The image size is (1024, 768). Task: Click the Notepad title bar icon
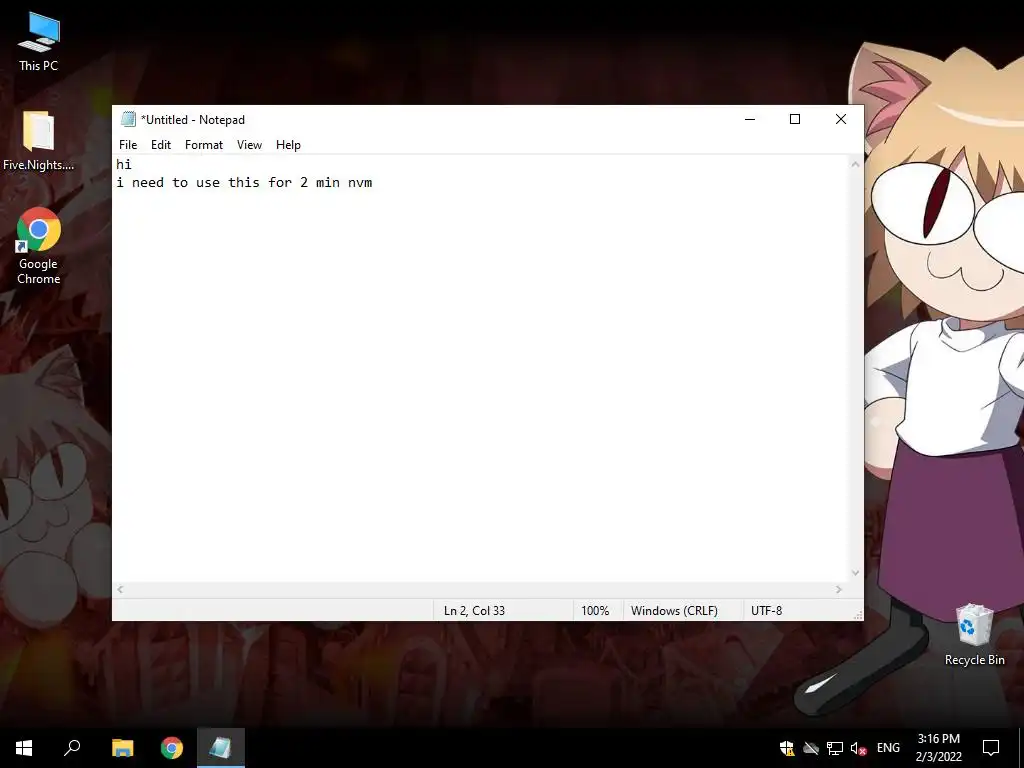(128, 120)
